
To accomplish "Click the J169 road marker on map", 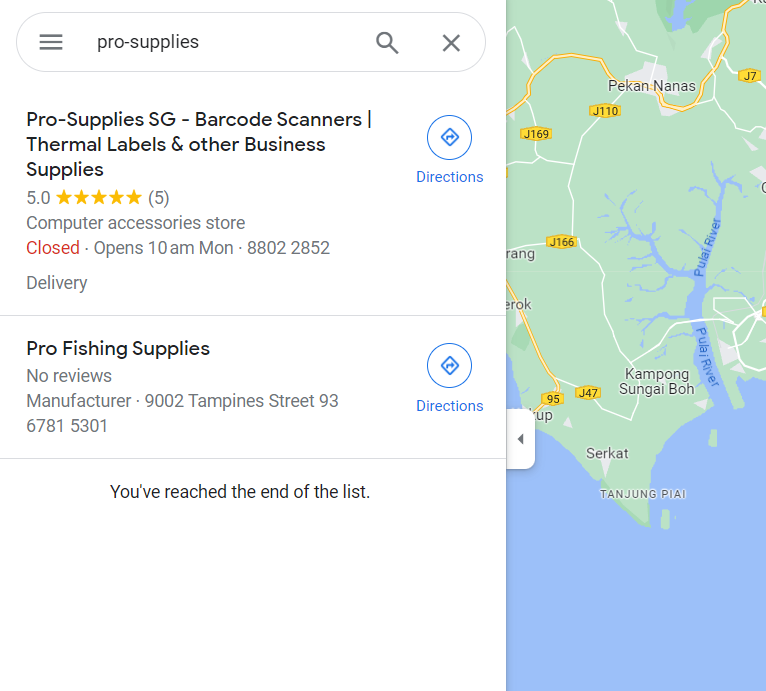I will (x=536, y=134).
